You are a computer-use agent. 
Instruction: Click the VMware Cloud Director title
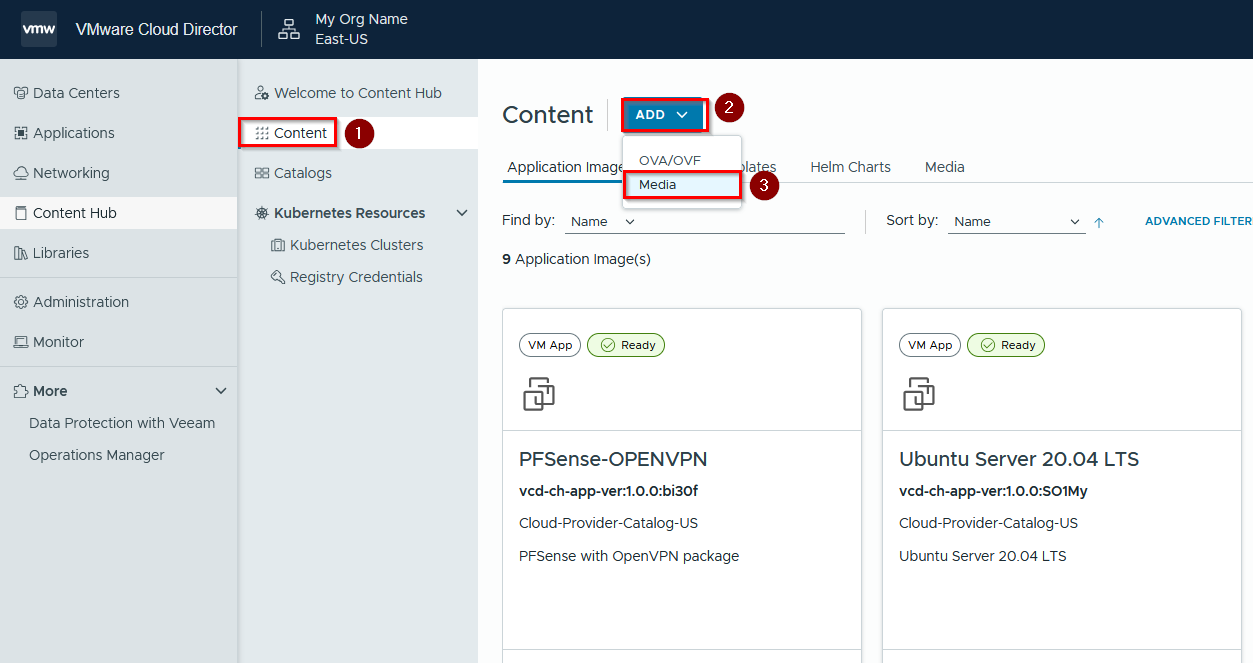[157, 29]
